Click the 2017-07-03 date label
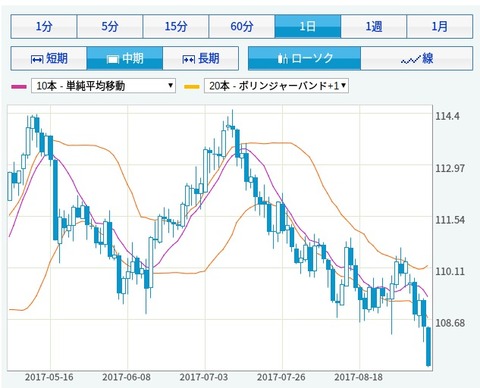 pyautogui.click(x=204, y=377)
